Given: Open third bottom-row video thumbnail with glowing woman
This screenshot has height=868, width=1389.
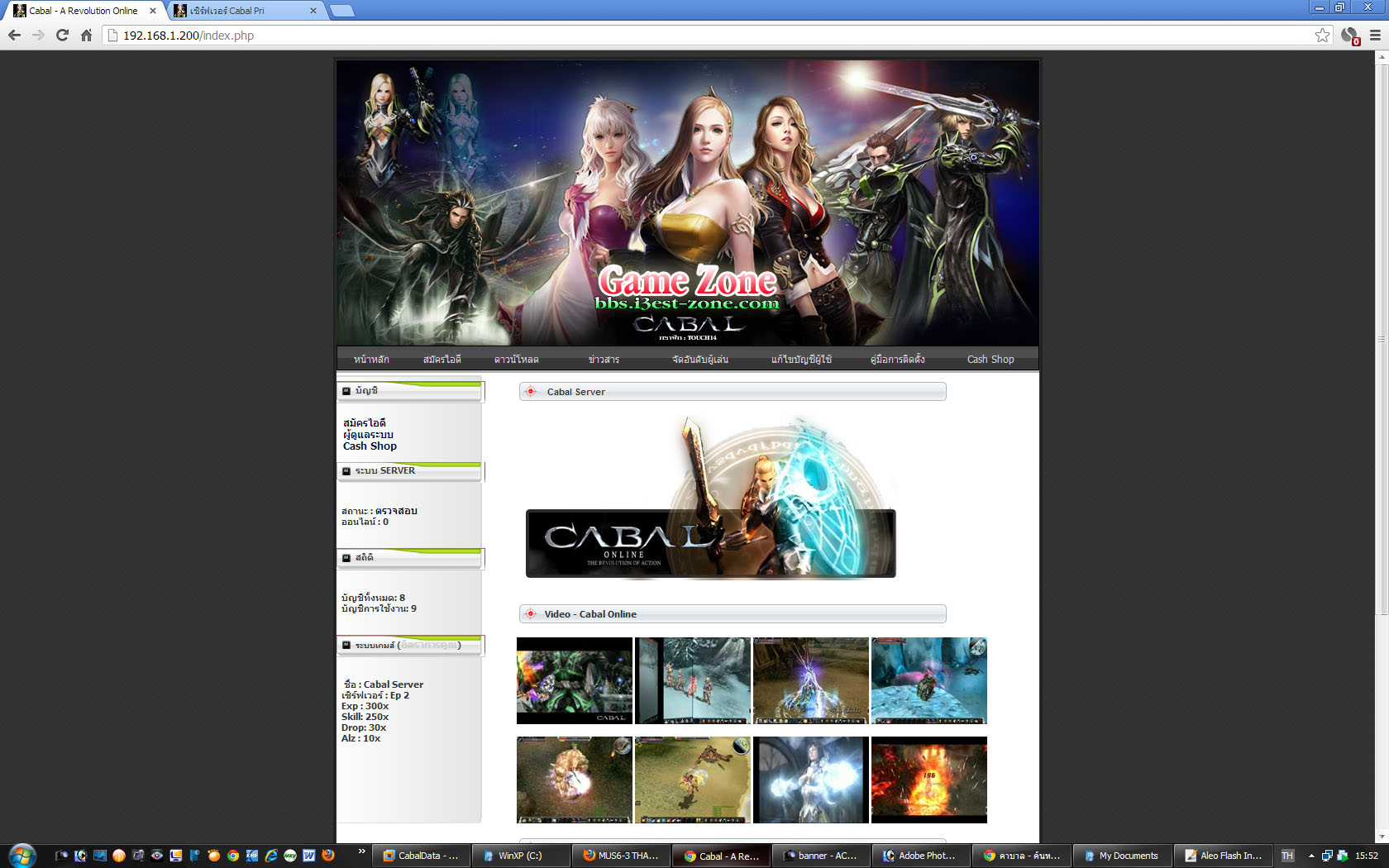Looking at the screenshot, I should 811,780.
